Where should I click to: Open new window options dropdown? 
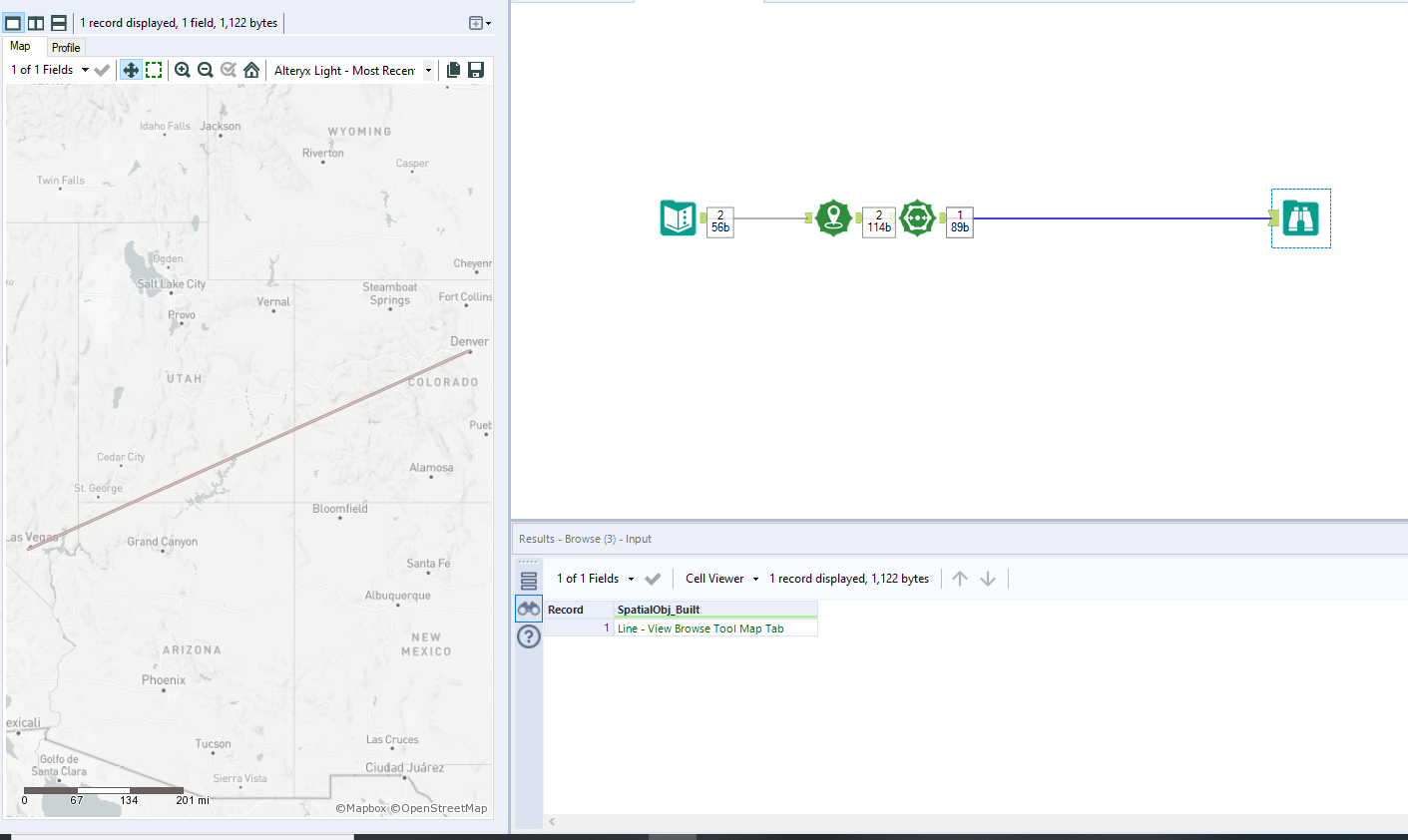click(x=480, y=22)
